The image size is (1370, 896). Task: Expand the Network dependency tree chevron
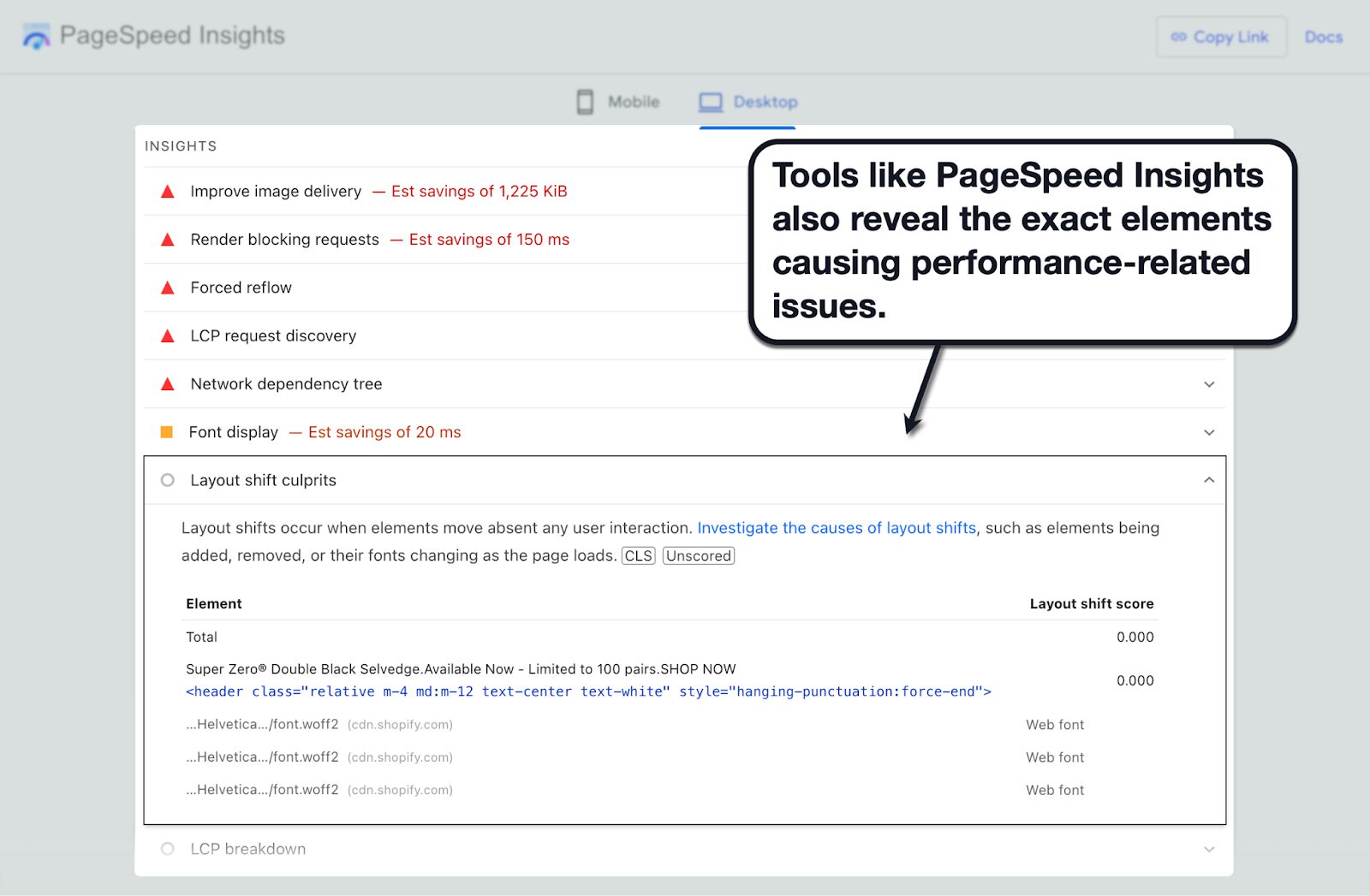tap(1209, 384)
